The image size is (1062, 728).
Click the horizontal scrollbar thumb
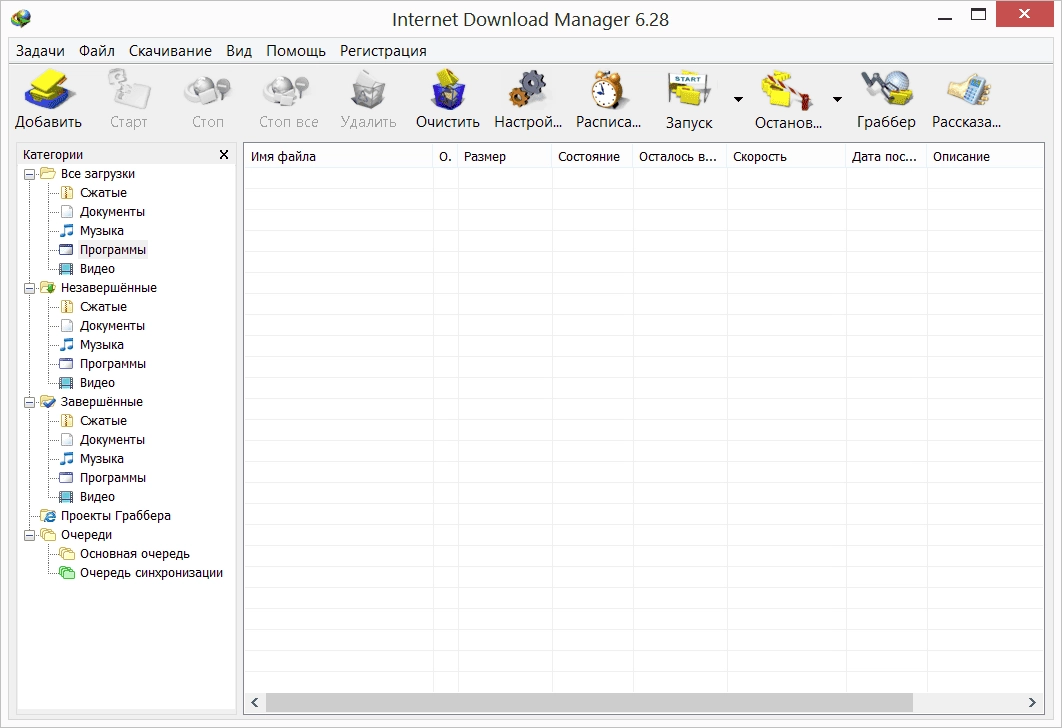point(589,702)
